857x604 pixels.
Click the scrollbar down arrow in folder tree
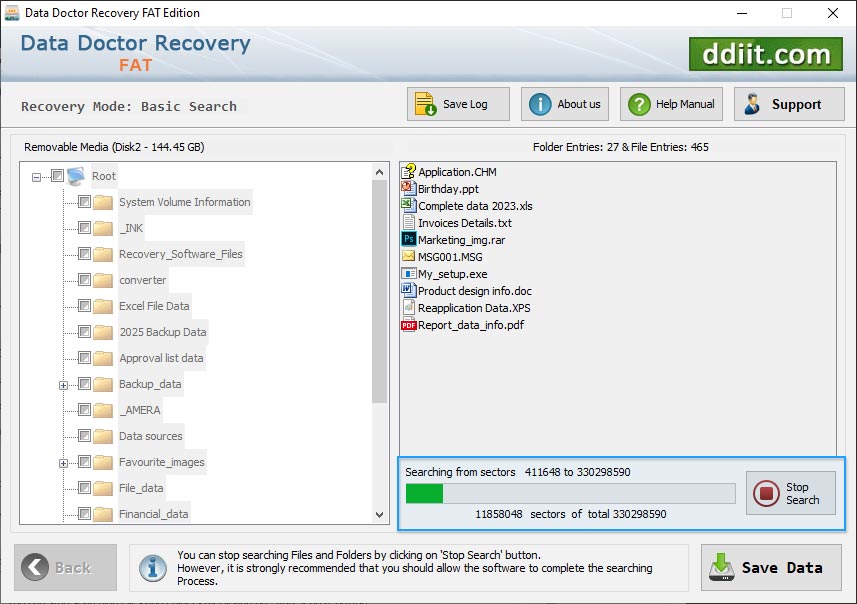379,514
